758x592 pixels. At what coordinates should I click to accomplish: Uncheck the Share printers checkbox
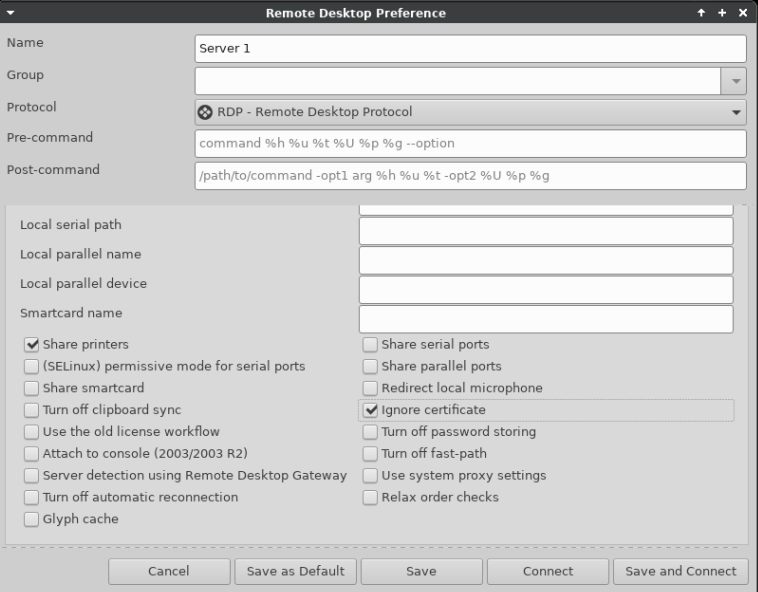tap(32, 345)
